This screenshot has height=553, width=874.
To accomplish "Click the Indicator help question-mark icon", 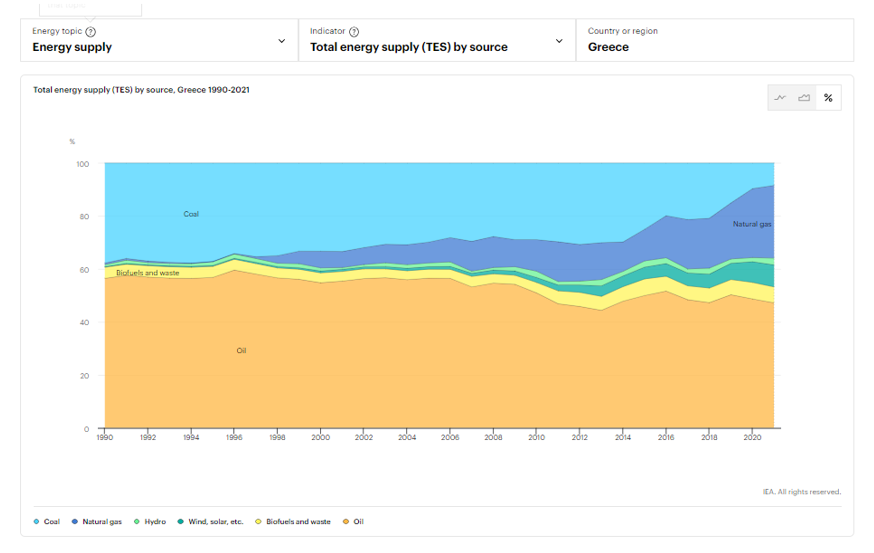I will click(354, 32).
